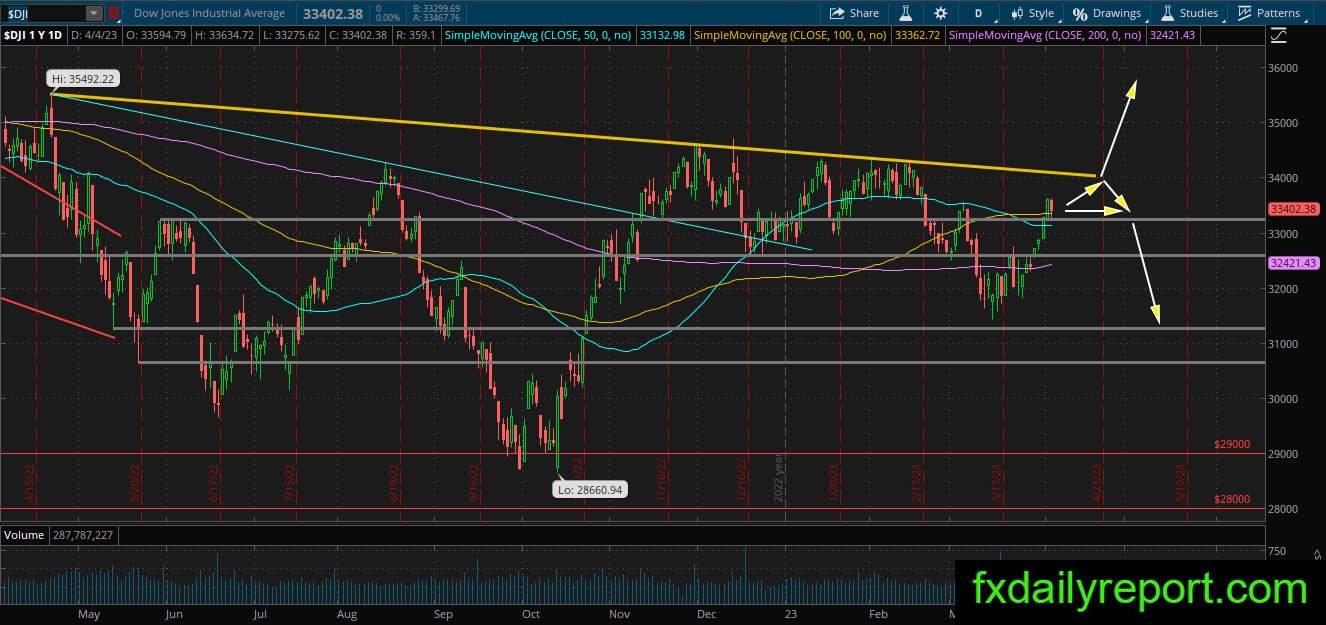The width and height of the screenshot is (1326, 625).
Task: Open the Style menu
Action: [1033, 13]
